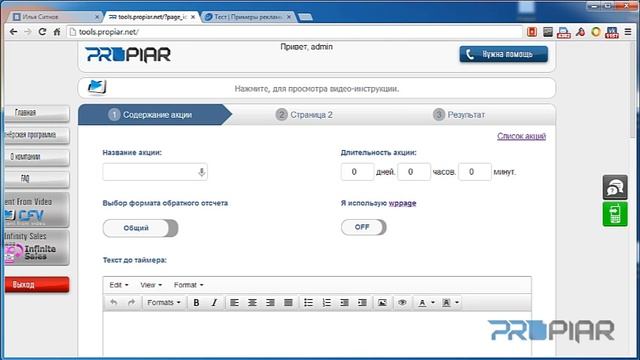
Task: Apply the background color button
Action: click(x=446, y=302)
